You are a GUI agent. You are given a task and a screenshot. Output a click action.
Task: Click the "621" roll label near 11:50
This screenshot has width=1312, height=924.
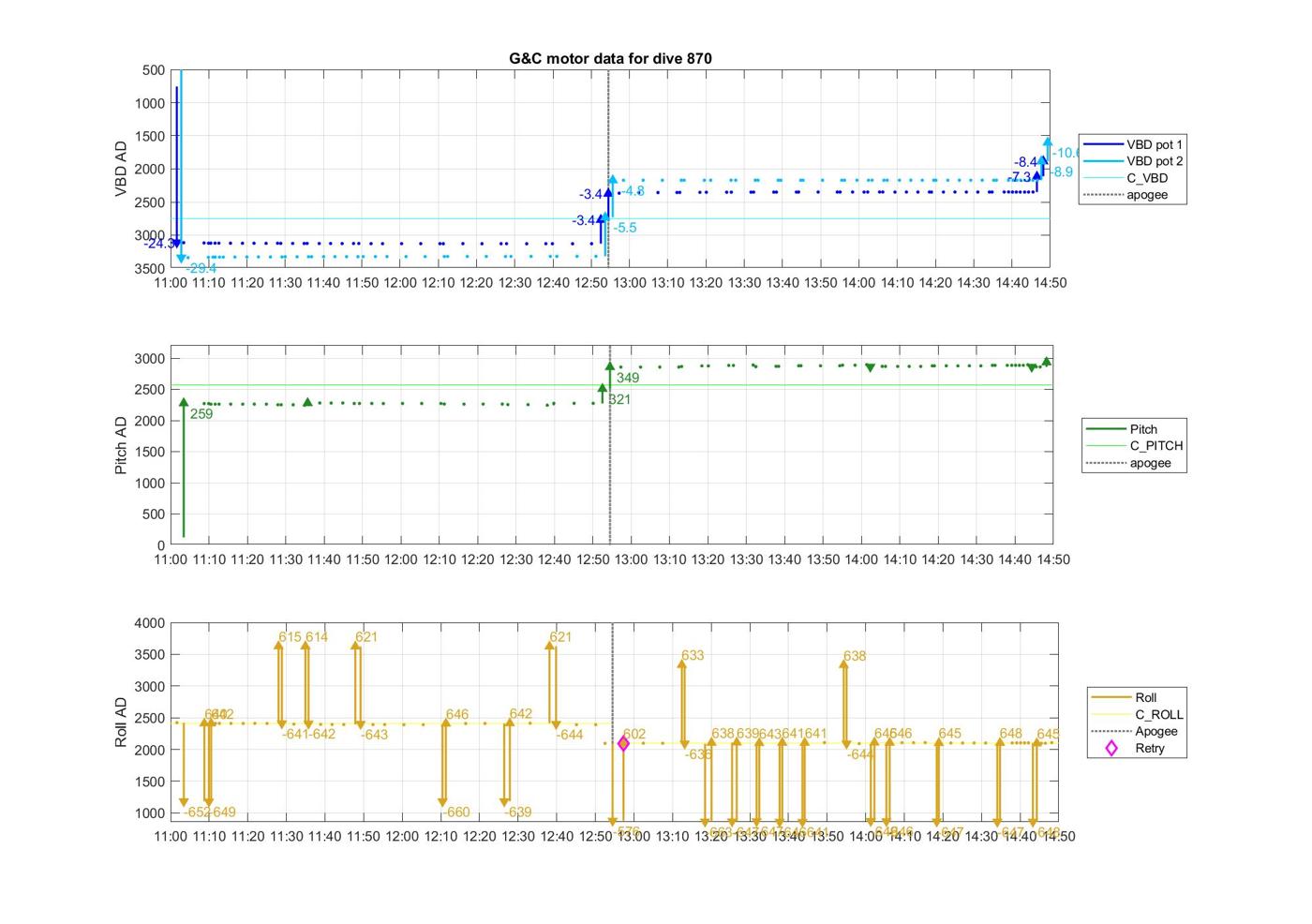(366, 637)
